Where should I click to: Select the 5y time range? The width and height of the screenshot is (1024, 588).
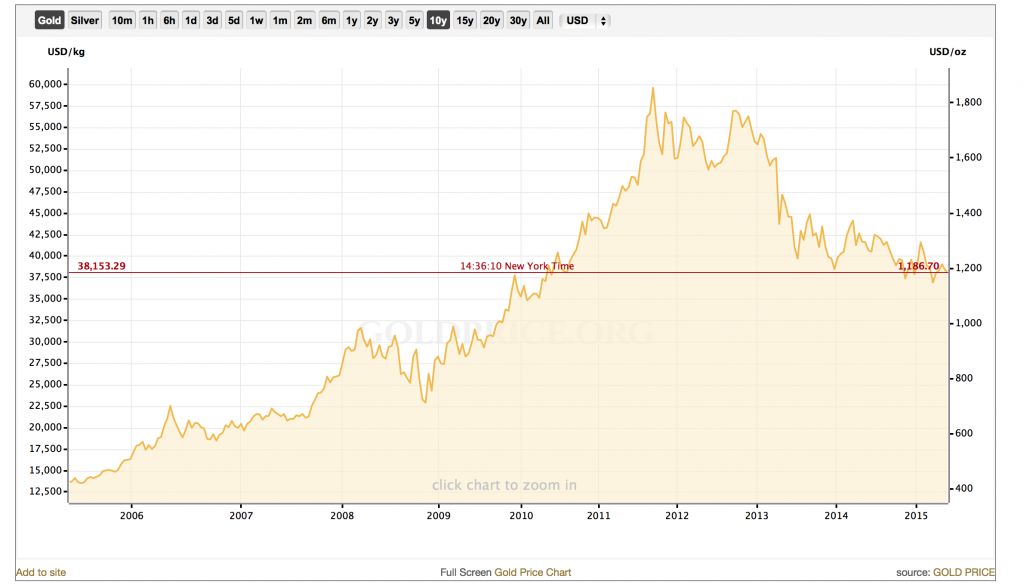pos(414,20)
